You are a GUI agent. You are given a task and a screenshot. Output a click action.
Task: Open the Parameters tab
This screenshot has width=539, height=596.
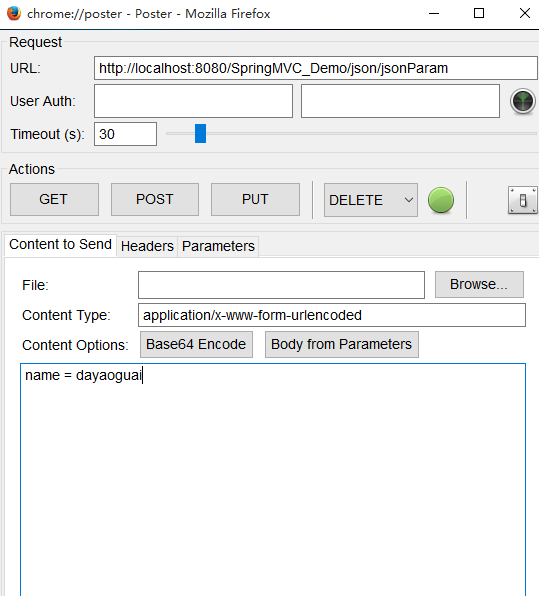coord(218,246)
